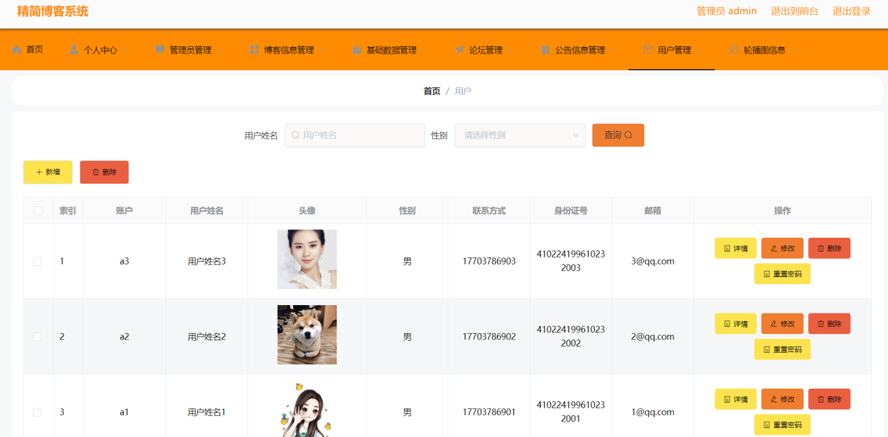This screenshot has height=437, width=888.
Task: Click the search icon on 查询 button
Action: pos(628,135)
